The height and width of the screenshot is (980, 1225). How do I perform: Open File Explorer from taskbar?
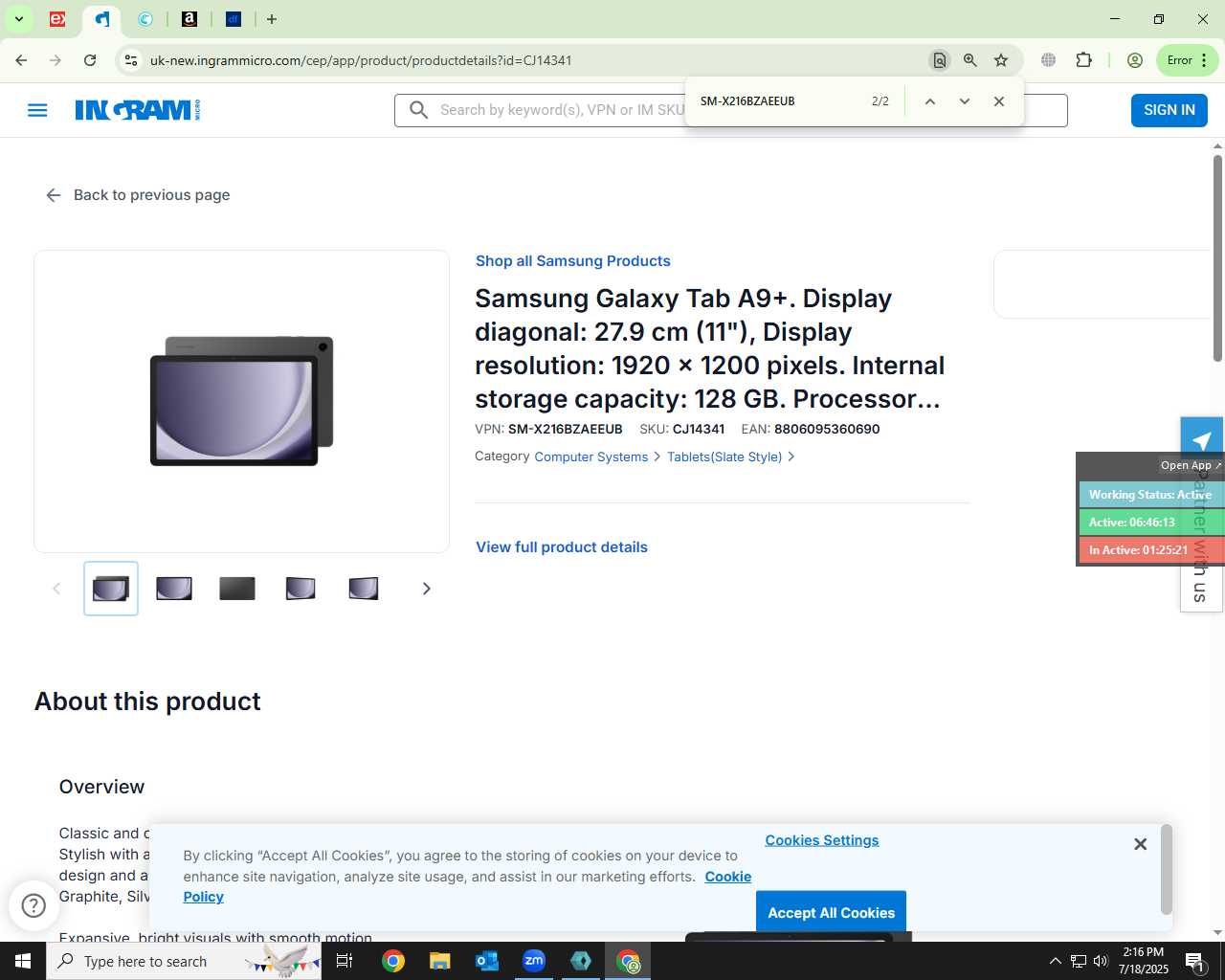point(439,961)
